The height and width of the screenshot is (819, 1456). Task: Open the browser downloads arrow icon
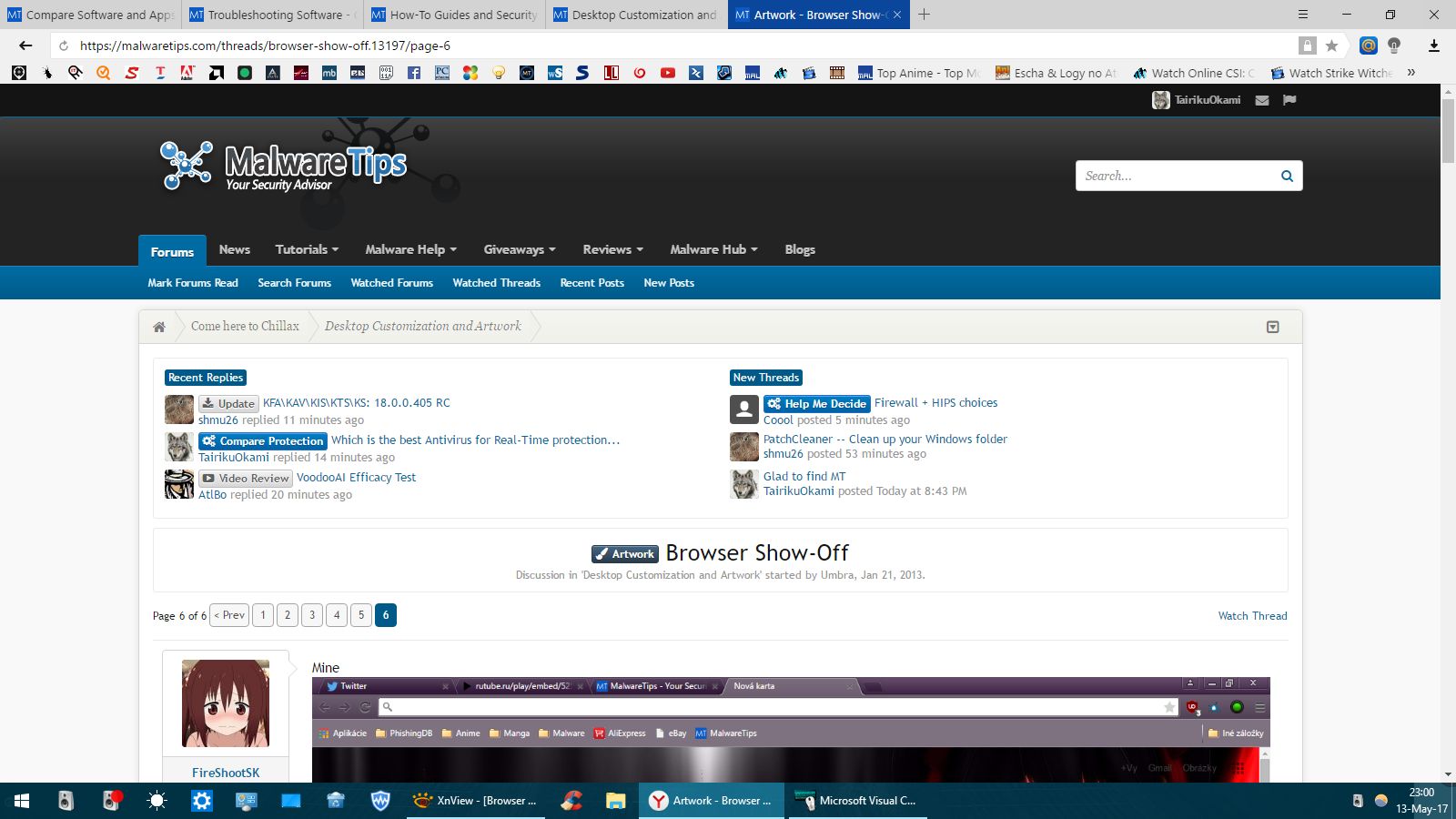click(x=1434, y=45)
